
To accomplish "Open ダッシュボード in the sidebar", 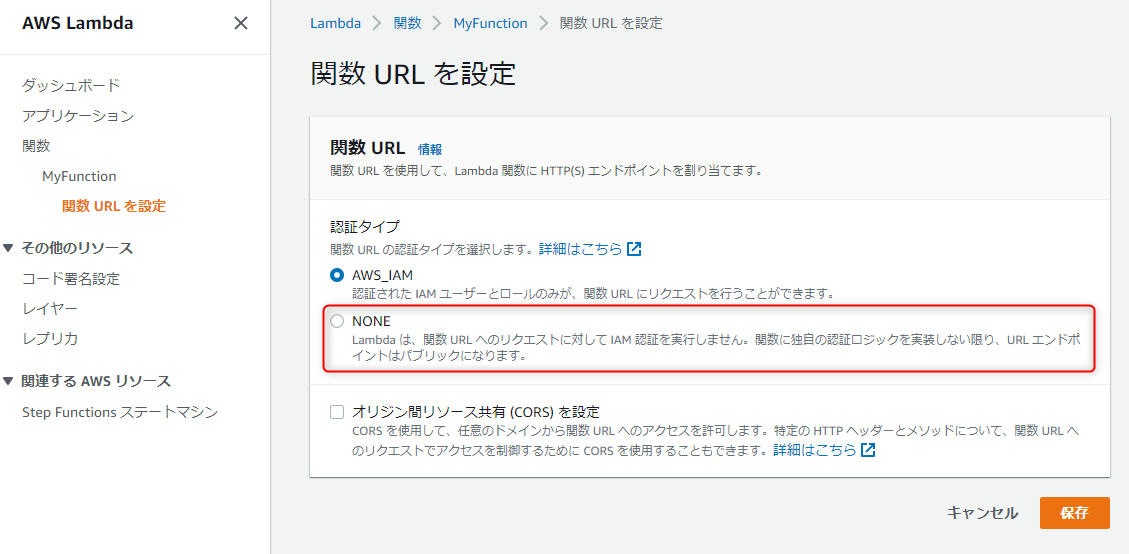I will coord(71,85).
